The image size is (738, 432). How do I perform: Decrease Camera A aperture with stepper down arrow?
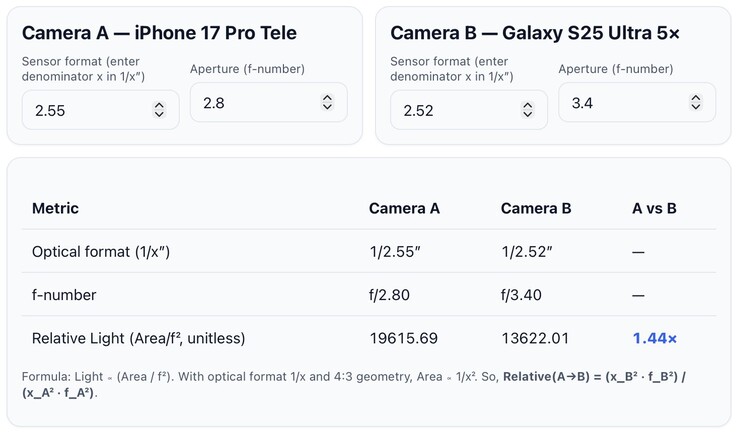point(327,107)
